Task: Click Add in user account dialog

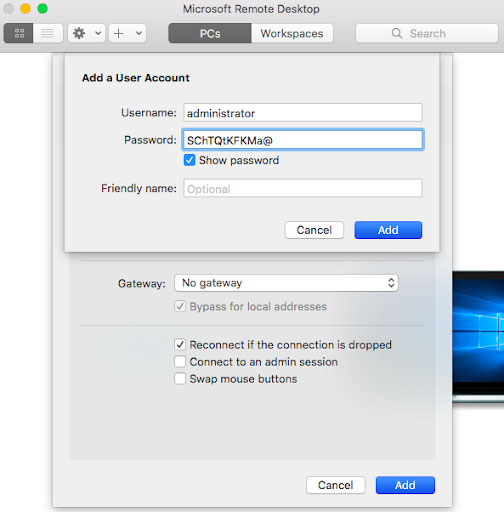Action: pyautogui.click(x=388, y=230)
